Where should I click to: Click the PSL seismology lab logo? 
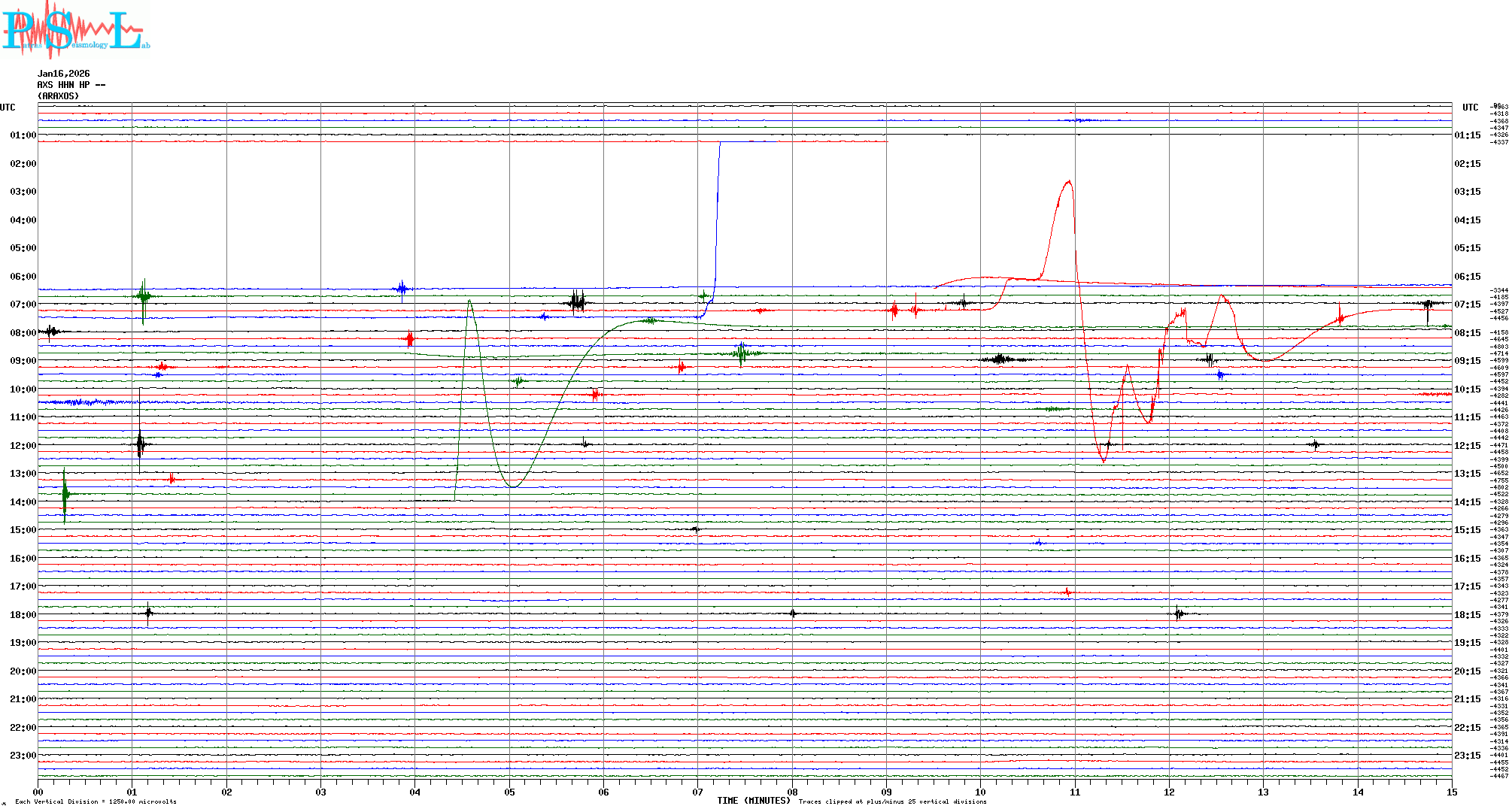click(75, 30)
